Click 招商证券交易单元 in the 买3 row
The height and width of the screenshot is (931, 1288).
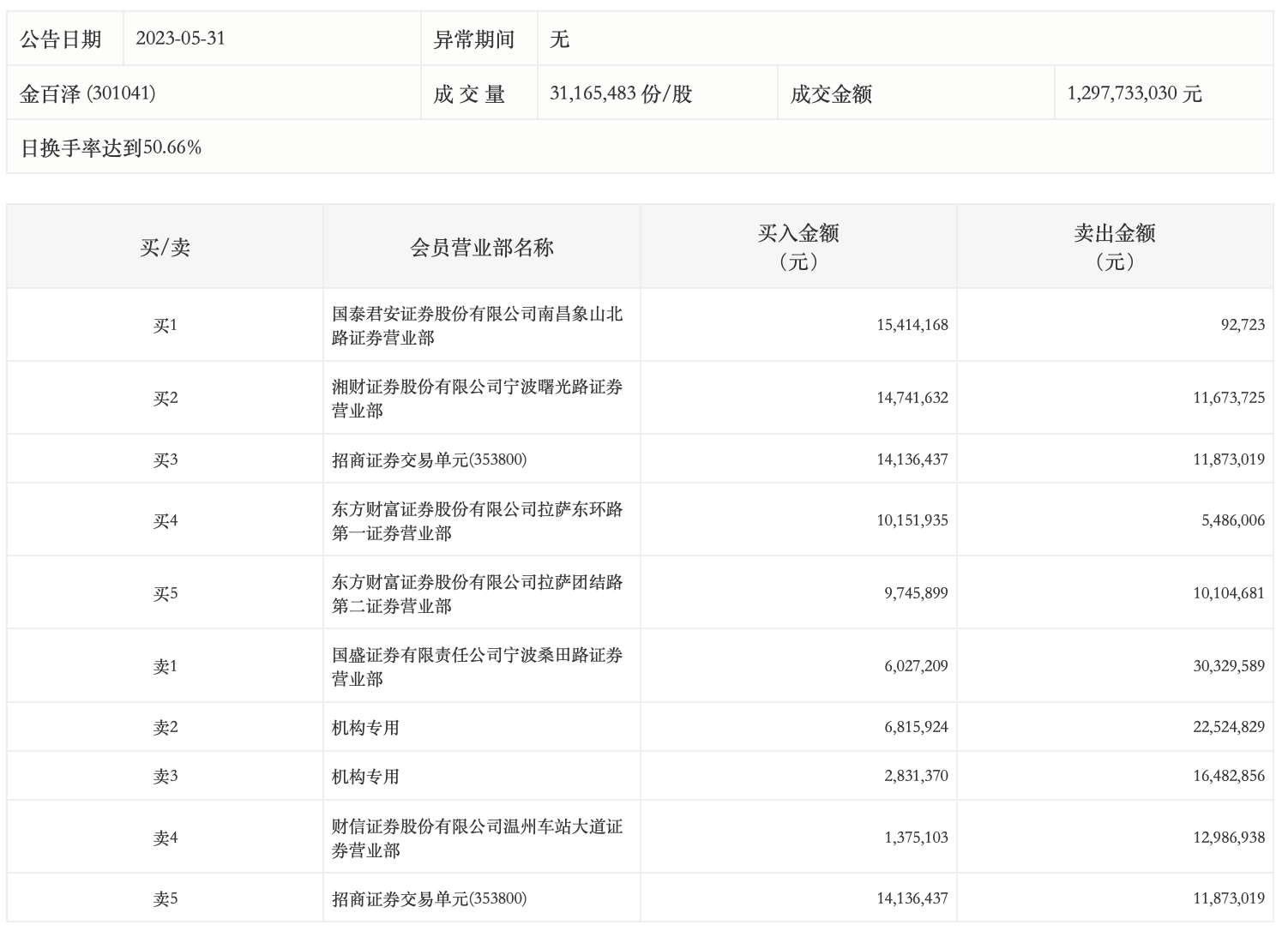point(429,459)
